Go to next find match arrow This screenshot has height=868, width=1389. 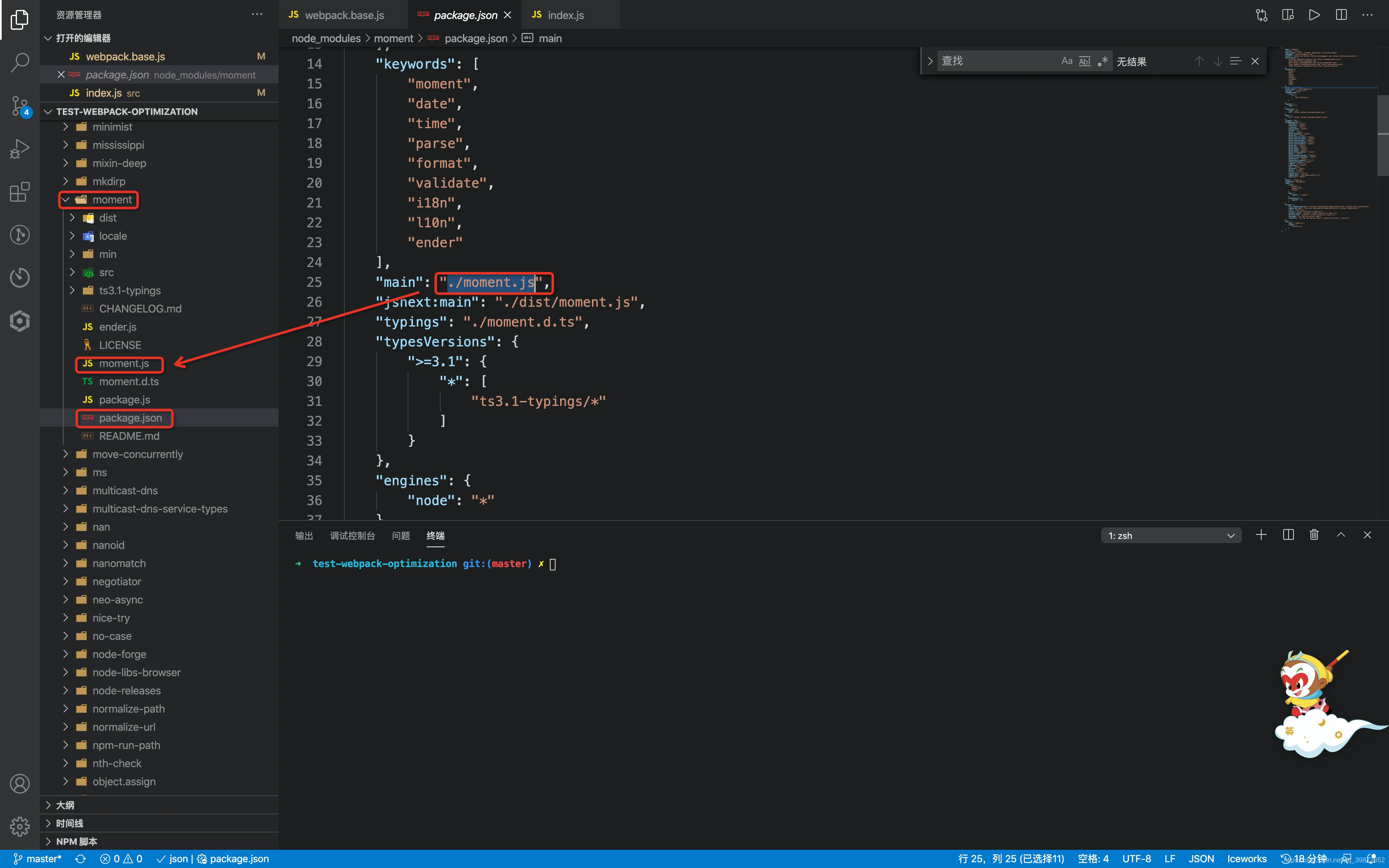click(x=1217, y=61)
